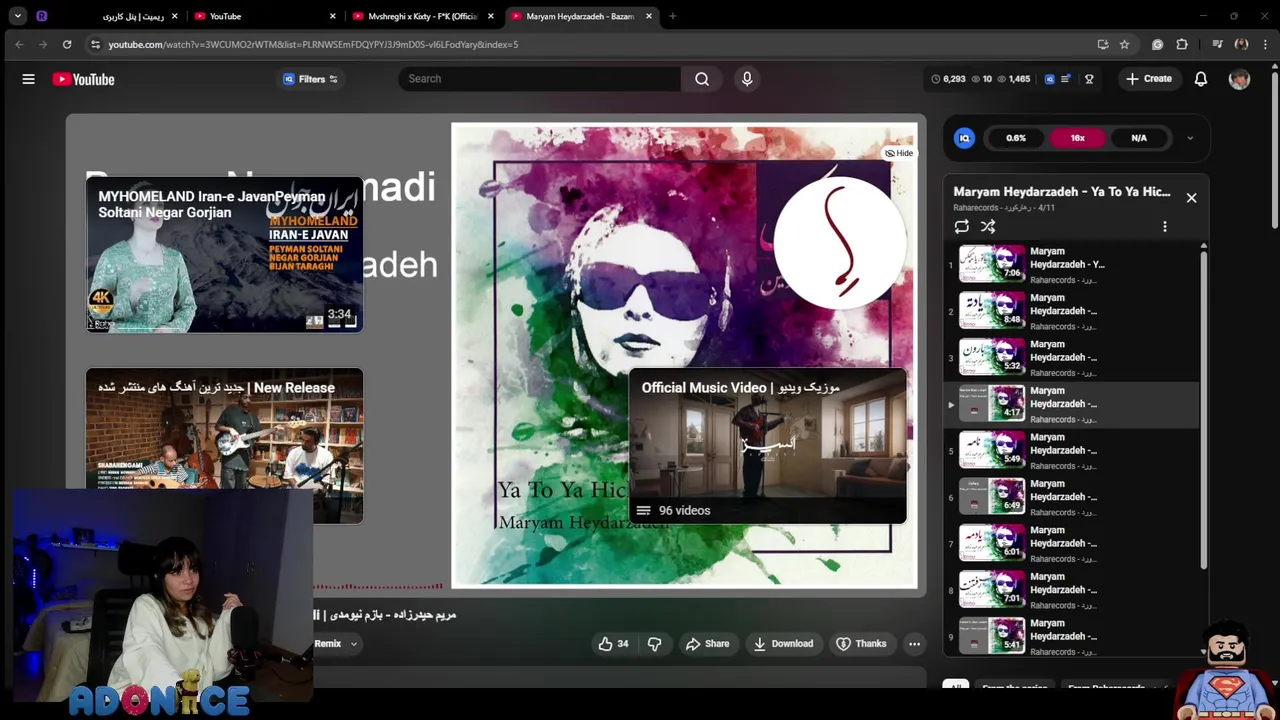Click the Share button
This screenshot has height=720, width=1280.
point(707,644)
